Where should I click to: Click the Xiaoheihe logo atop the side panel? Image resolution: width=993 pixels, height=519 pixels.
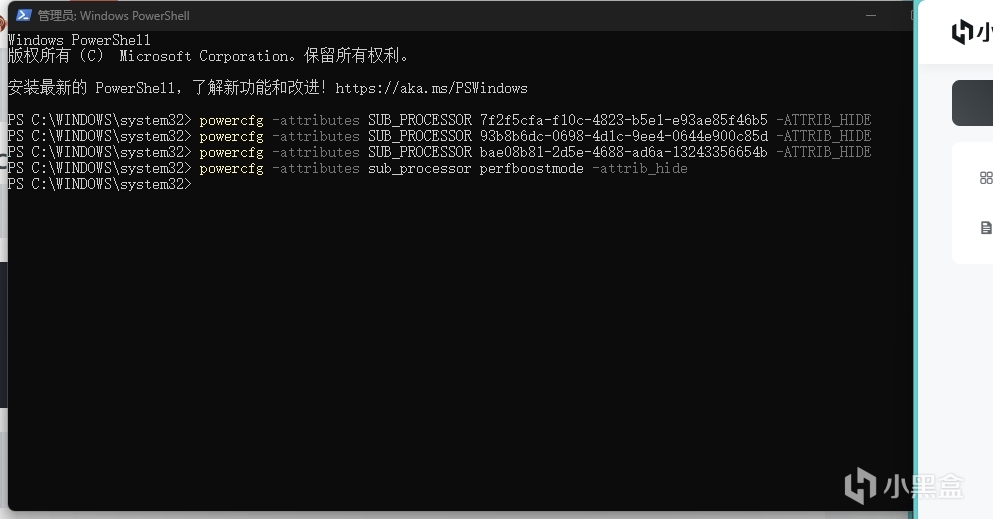click(971, 32)
